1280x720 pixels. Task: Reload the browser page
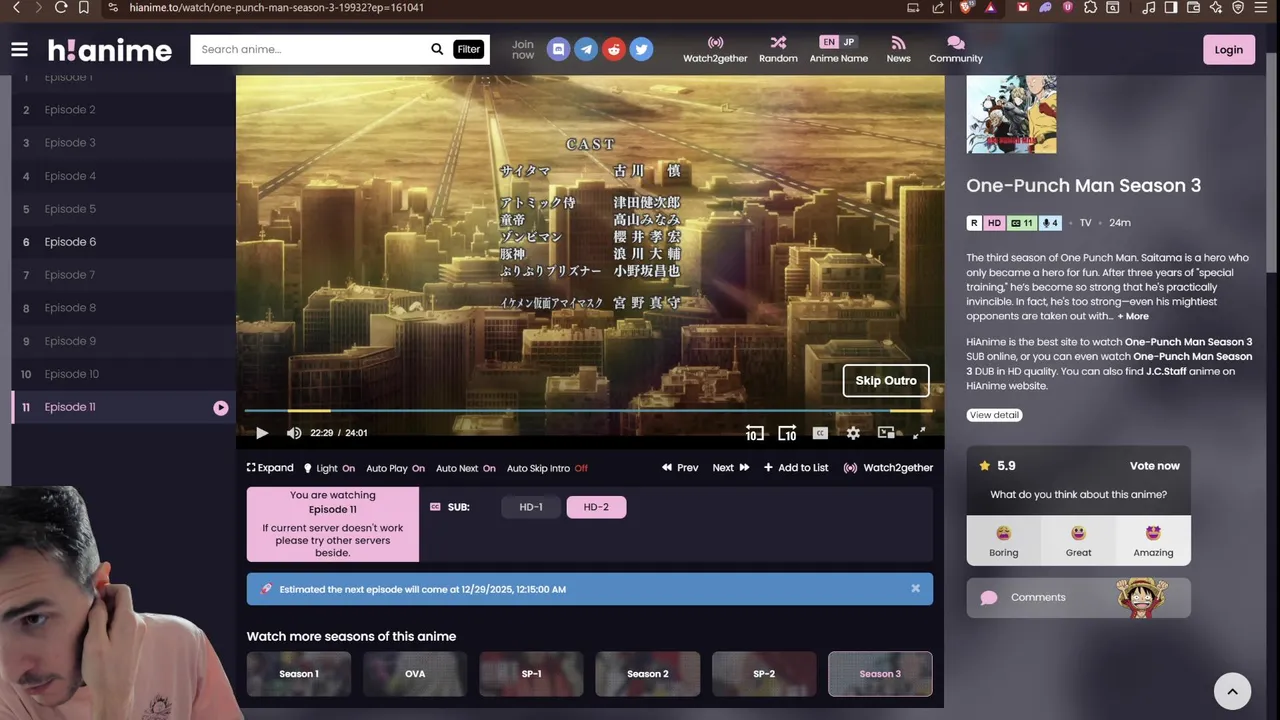point(61,7)
